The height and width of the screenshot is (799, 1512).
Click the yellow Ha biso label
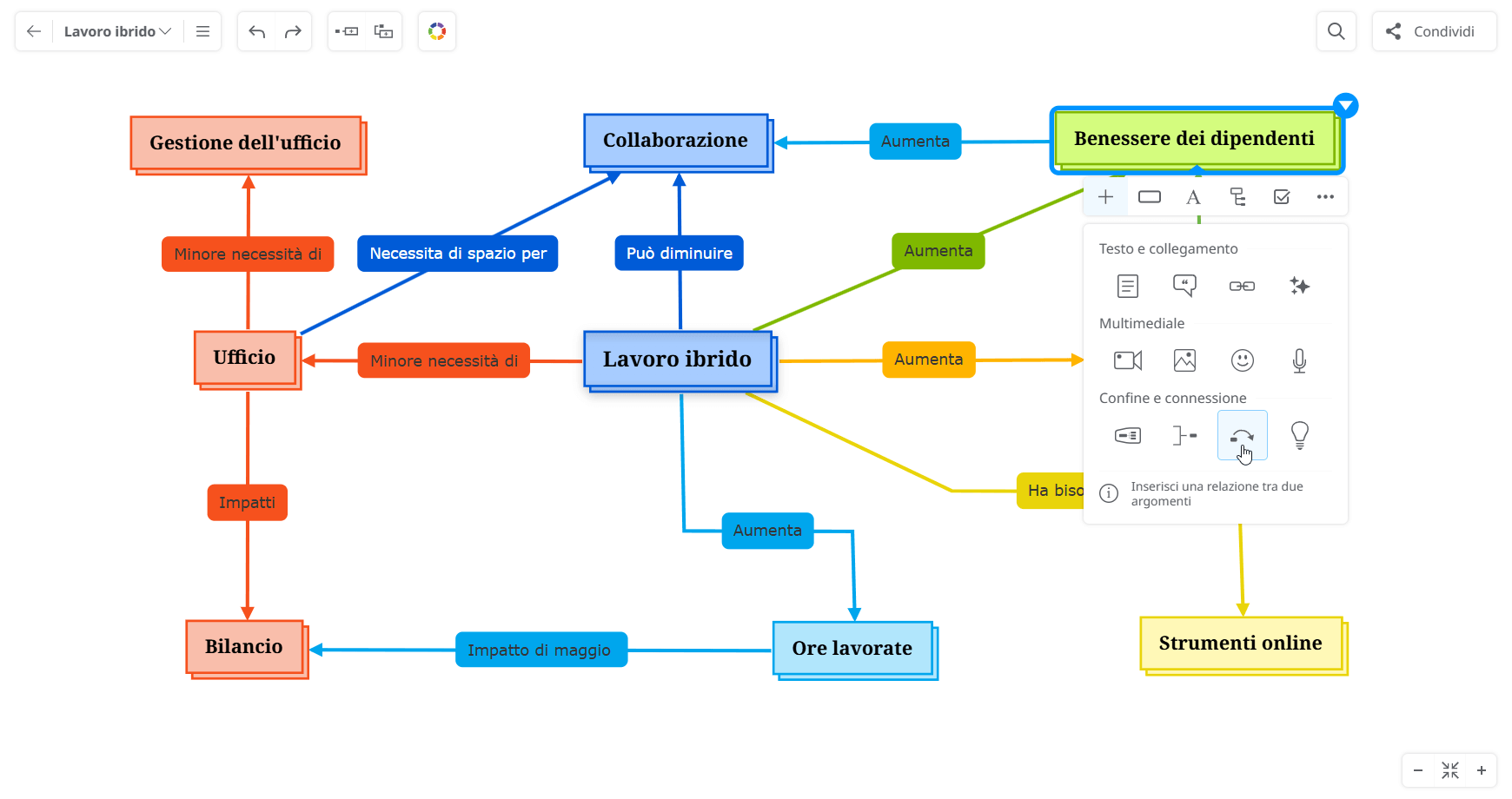[1051, 491]
